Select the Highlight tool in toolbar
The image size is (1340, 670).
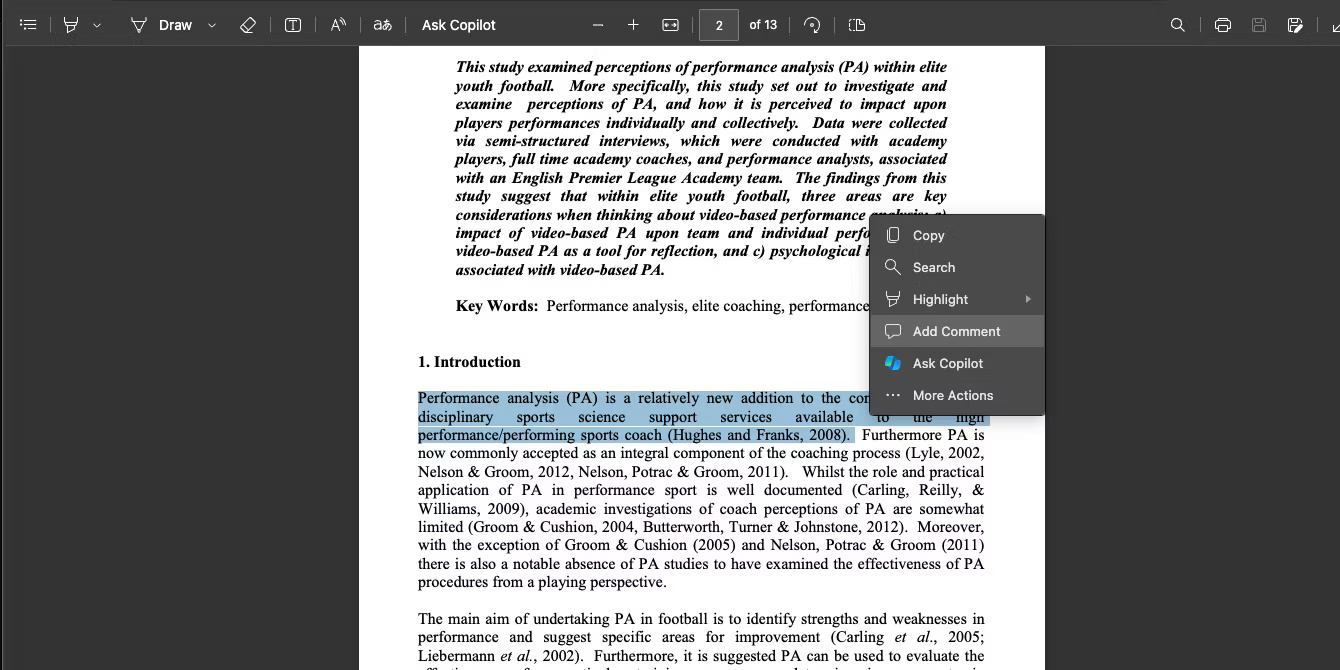[71, 25]
